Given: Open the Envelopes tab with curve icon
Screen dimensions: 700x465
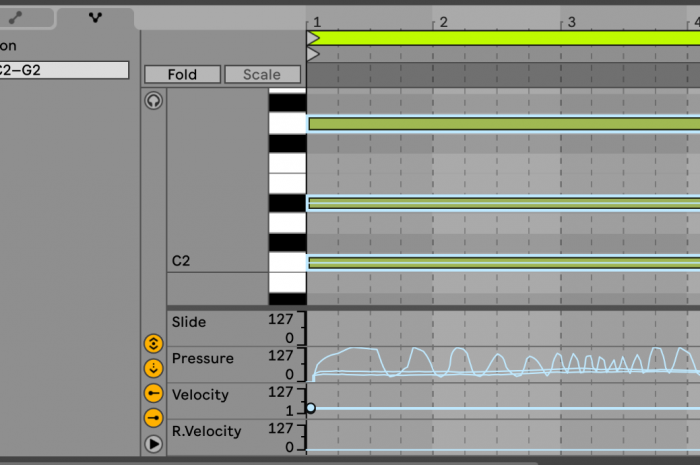Looking at the screenshot, I should tap(16, 18).
